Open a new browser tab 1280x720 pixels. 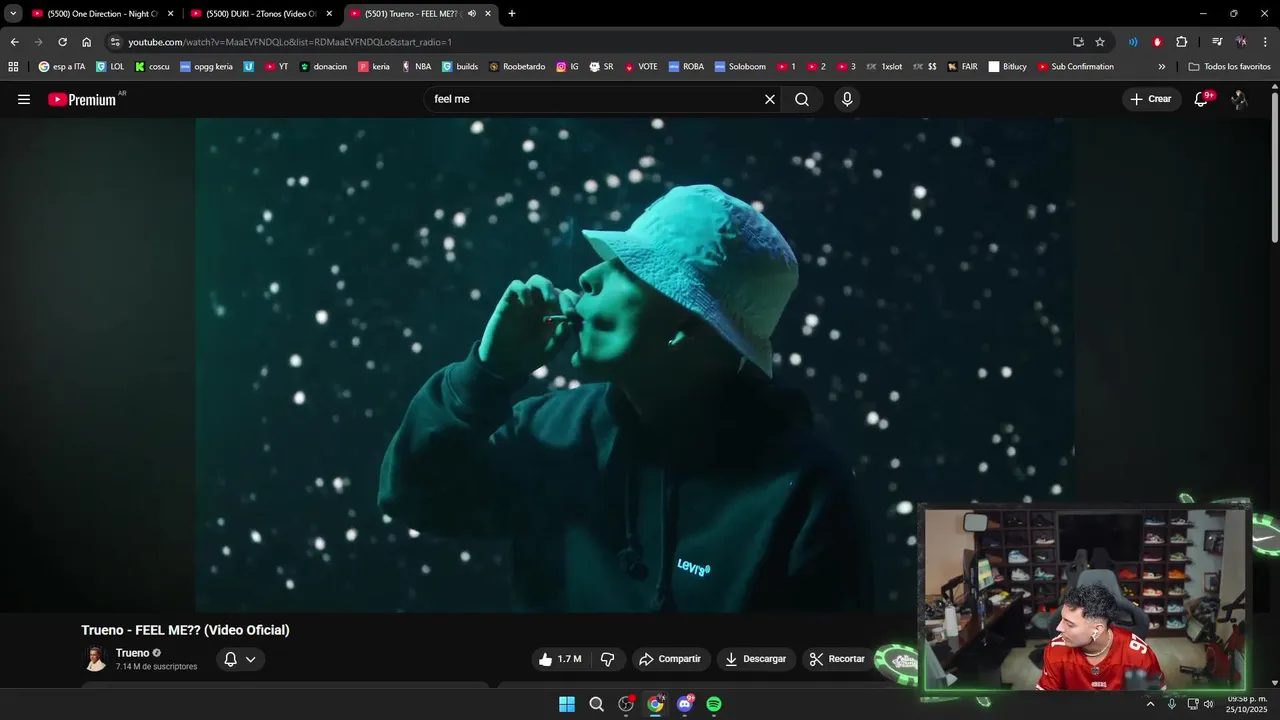click(x=512, y=14)
